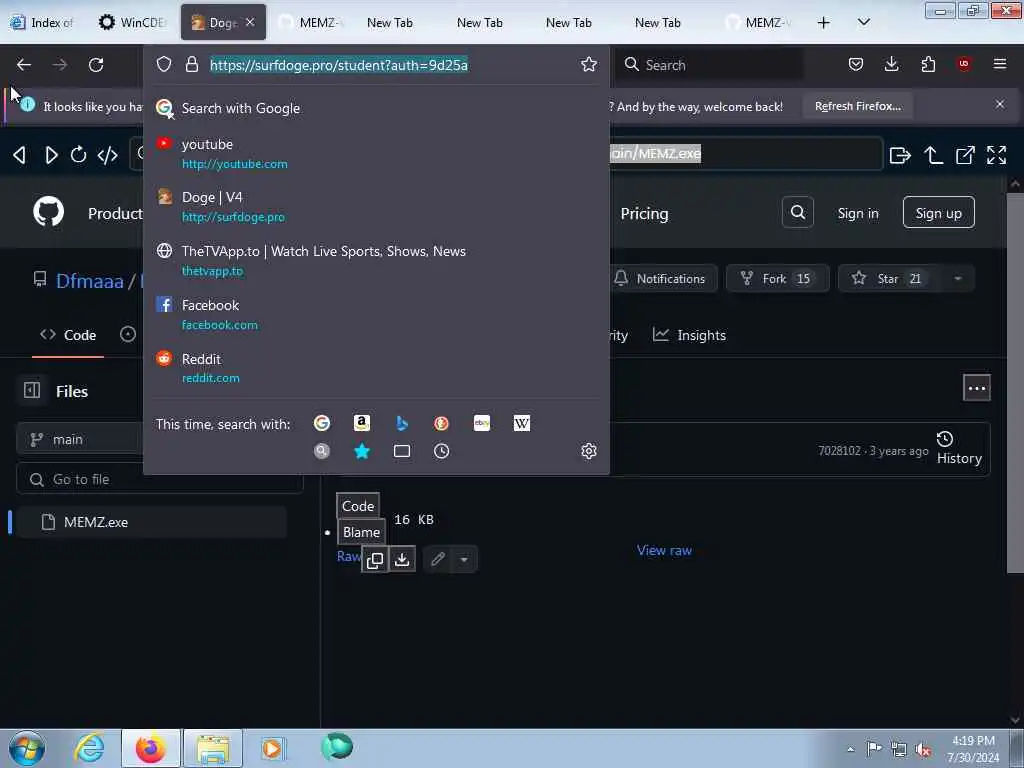Click inner proxy forward triangle icon
The height and width of the screenshot is (768, 1024).
51,155
